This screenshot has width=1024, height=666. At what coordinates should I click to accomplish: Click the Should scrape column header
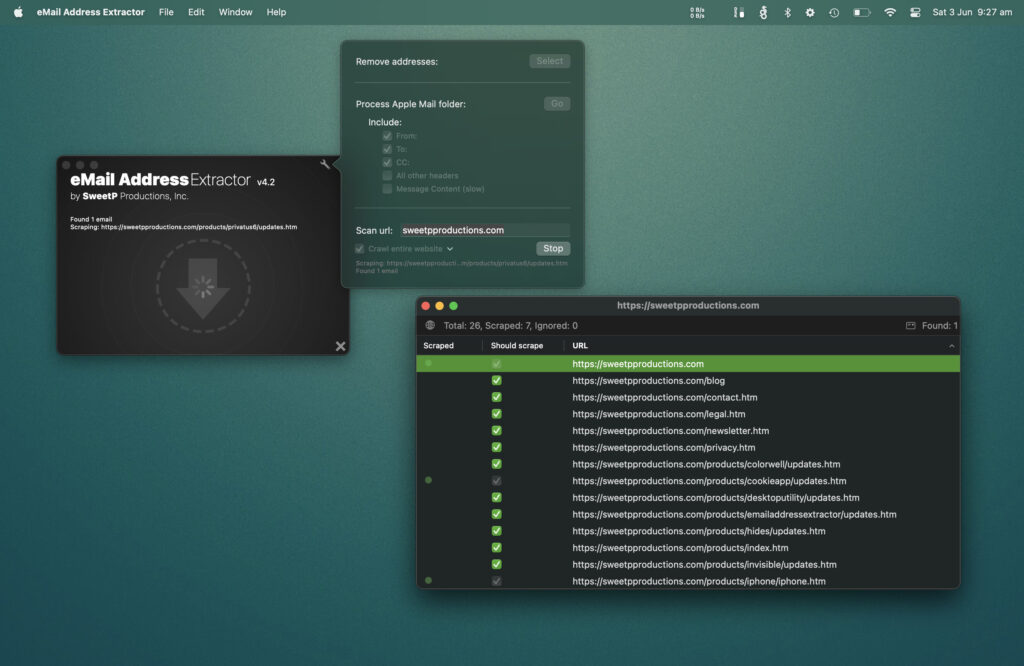[517, 346]
